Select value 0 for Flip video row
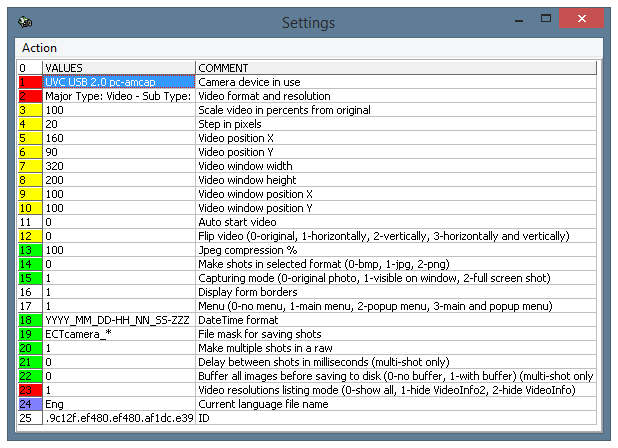Screen dimensions: 618x448 click(119, 236)
